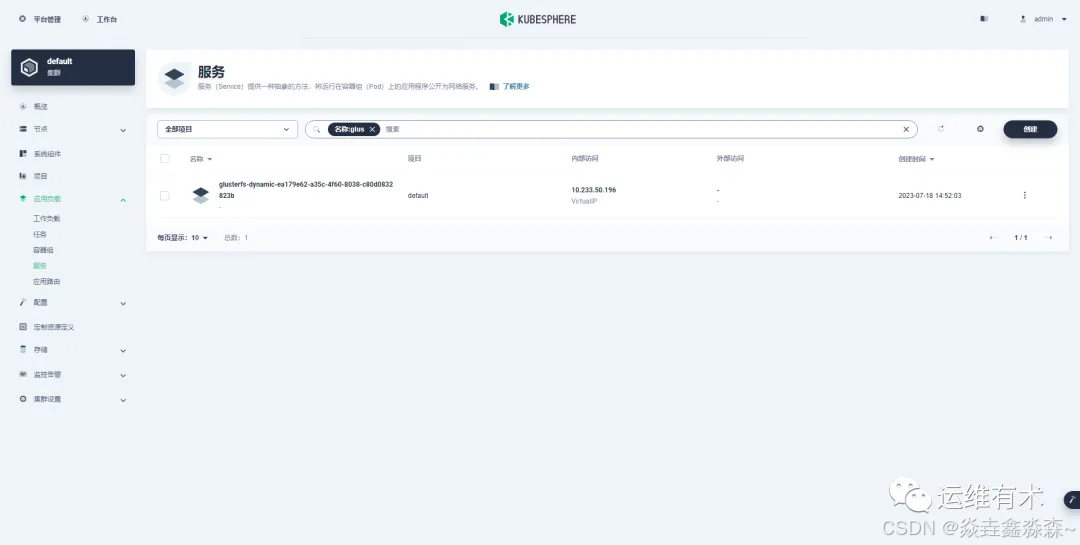The width and height of the screenshot is (1080, 545).
Task: Open the row's three-dot actions menu
Action: point(1024,196)
